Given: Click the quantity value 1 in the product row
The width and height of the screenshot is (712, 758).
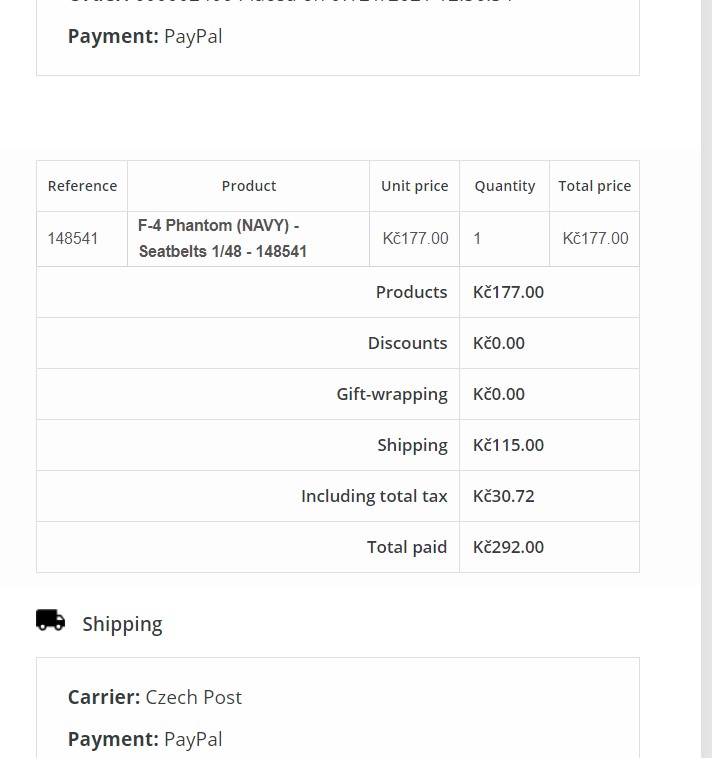Looking at the screenshot, I should pyautogui.click(x=477, y=238).
